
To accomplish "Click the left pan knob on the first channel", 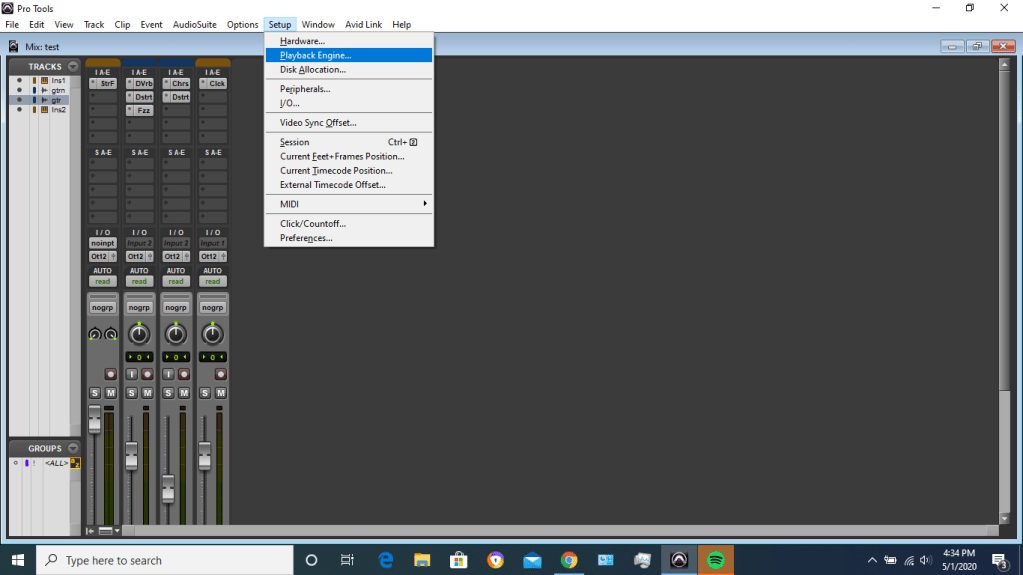I will 94,335.
